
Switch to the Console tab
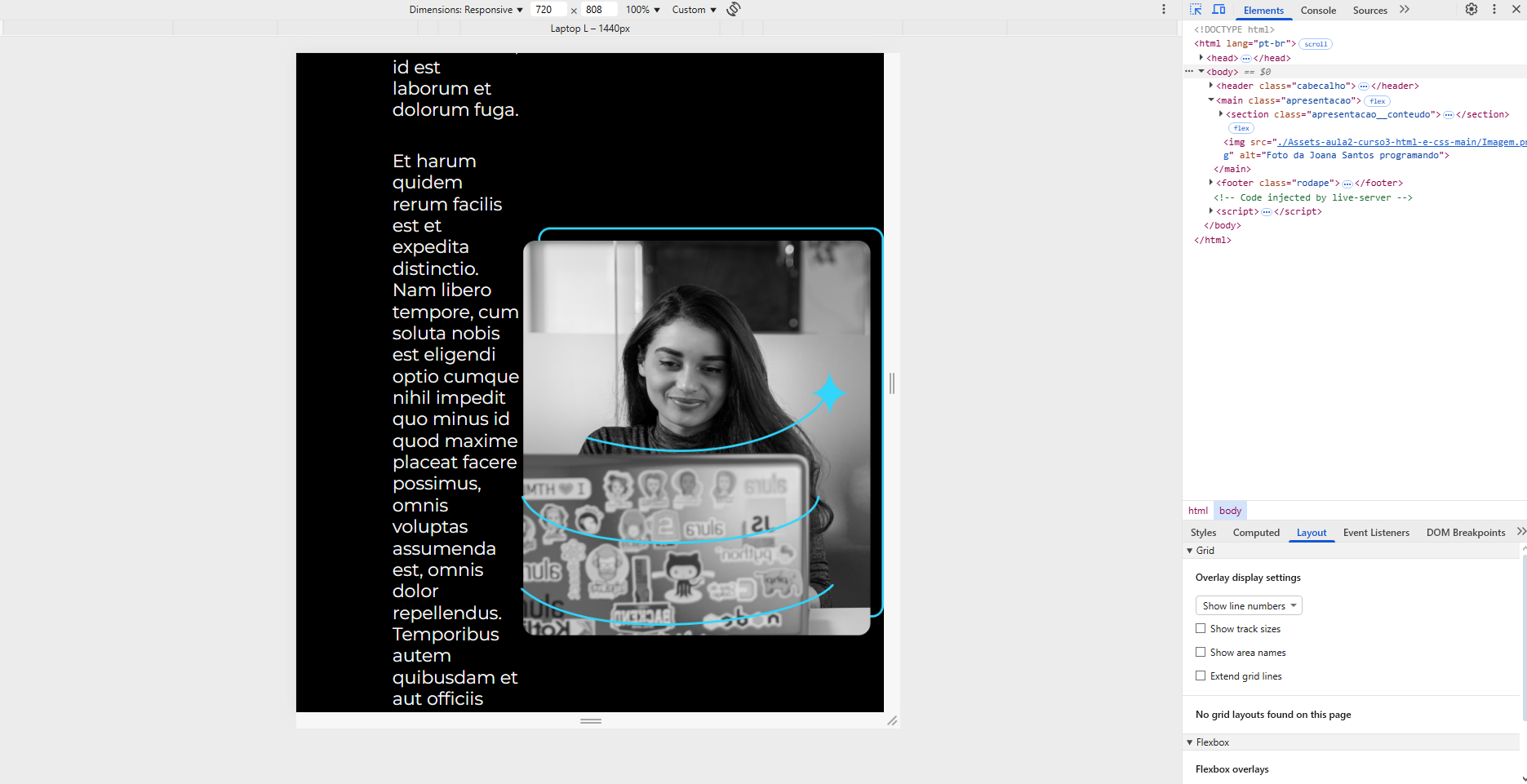point(1318,10)
